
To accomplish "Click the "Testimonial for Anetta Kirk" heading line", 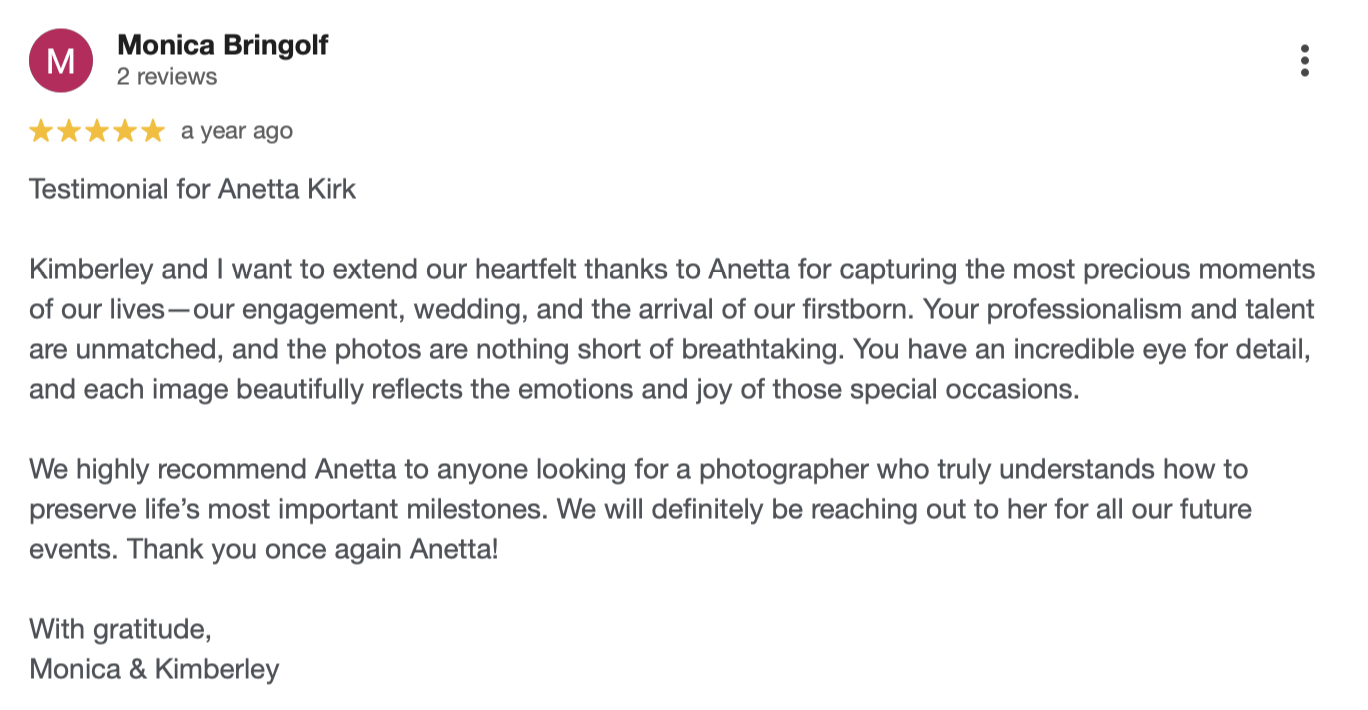I will tap(192, 189).
